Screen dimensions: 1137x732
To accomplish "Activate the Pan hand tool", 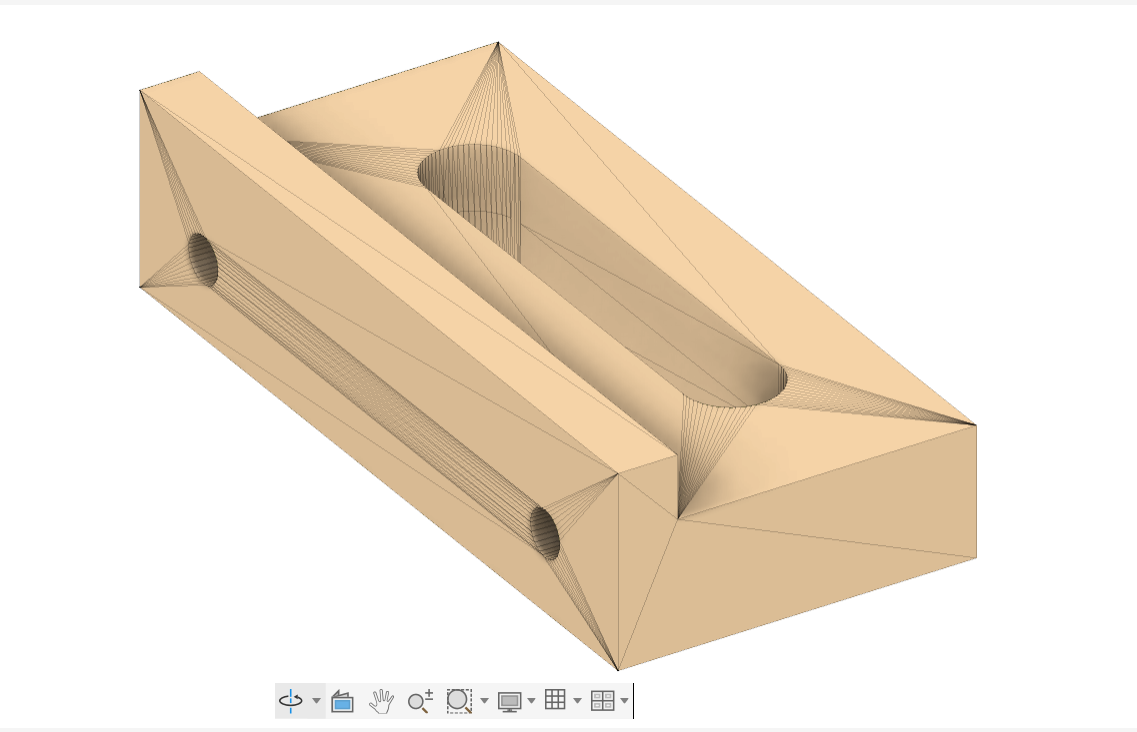I will [381, 701].
